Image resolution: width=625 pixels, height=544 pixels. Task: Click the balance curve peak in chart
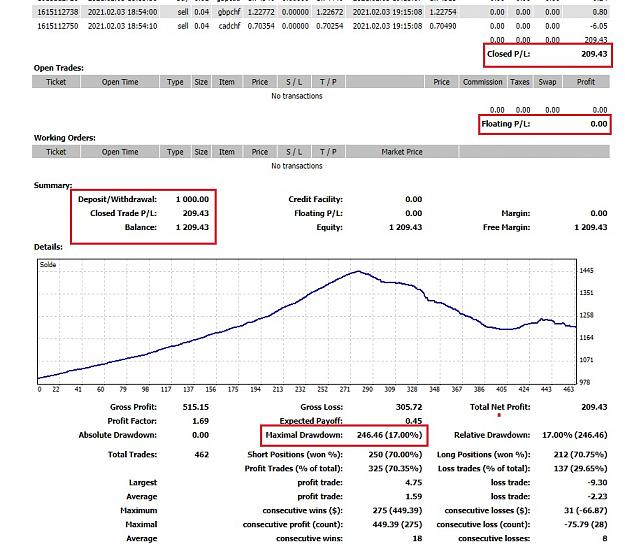[x=358, y=271]
